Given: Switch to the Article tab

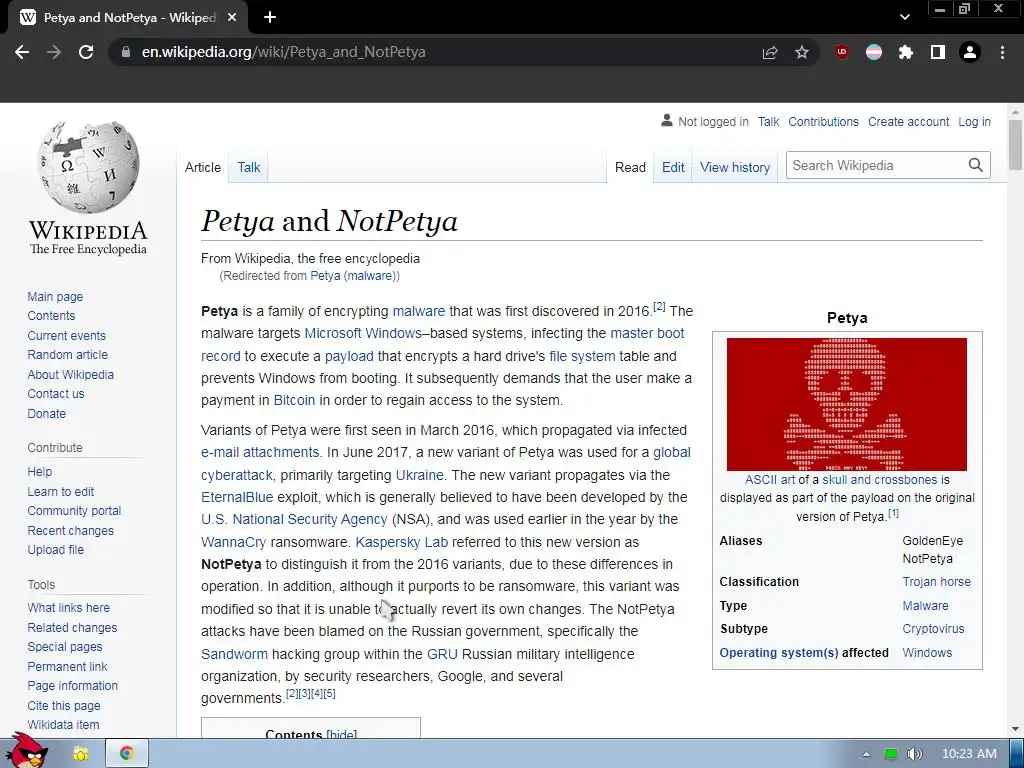Looking at the screenshot, I should [x=202, y=167].
